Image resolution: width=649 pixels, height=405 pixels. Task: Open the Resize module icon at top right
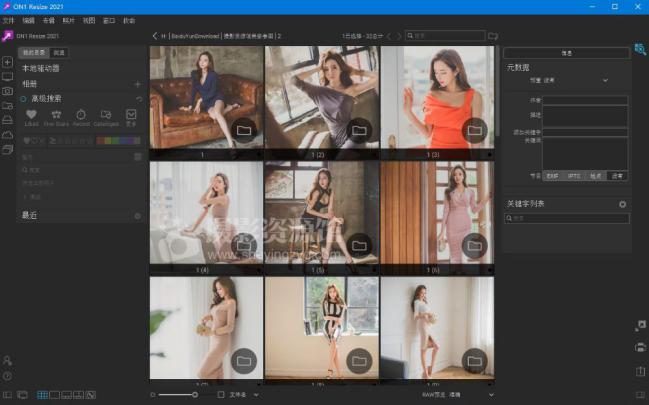[x=640, y=48]
